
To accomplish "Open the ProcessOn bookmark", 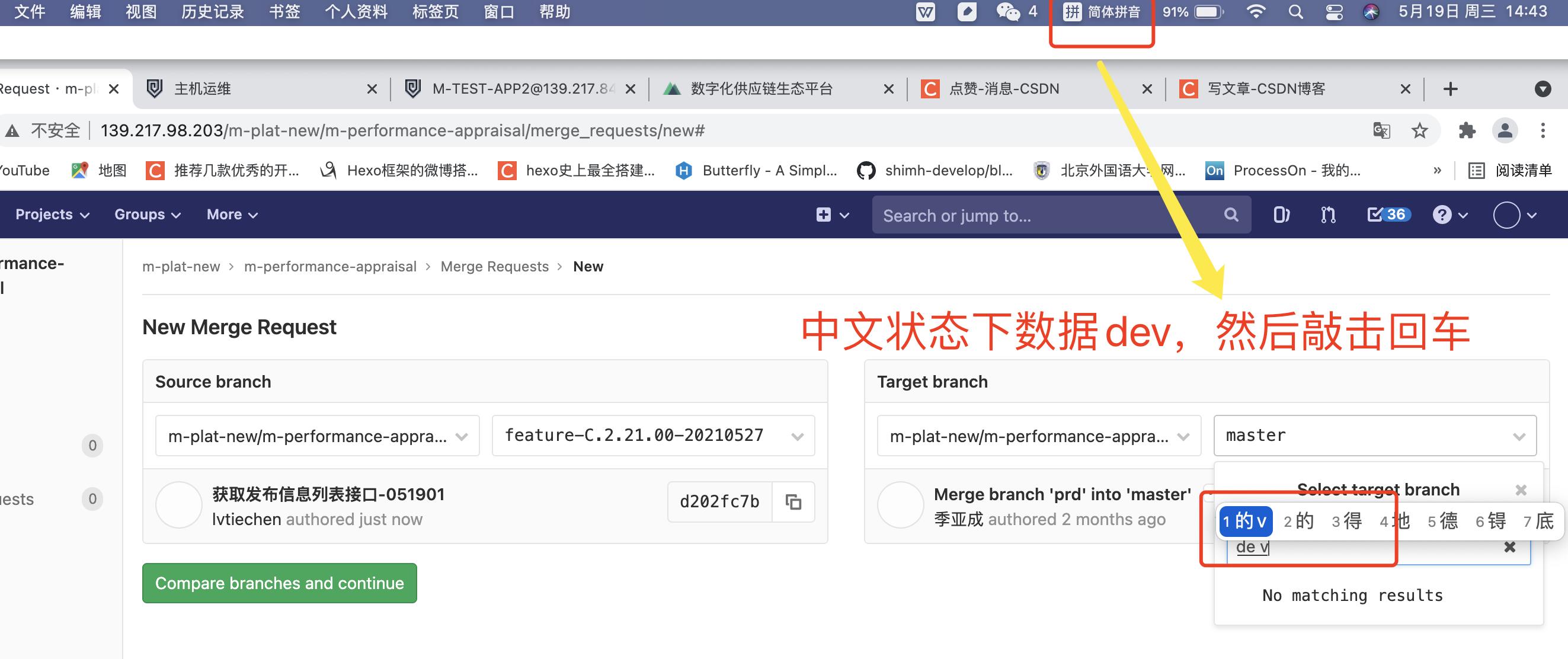I will pos(1282,170).
